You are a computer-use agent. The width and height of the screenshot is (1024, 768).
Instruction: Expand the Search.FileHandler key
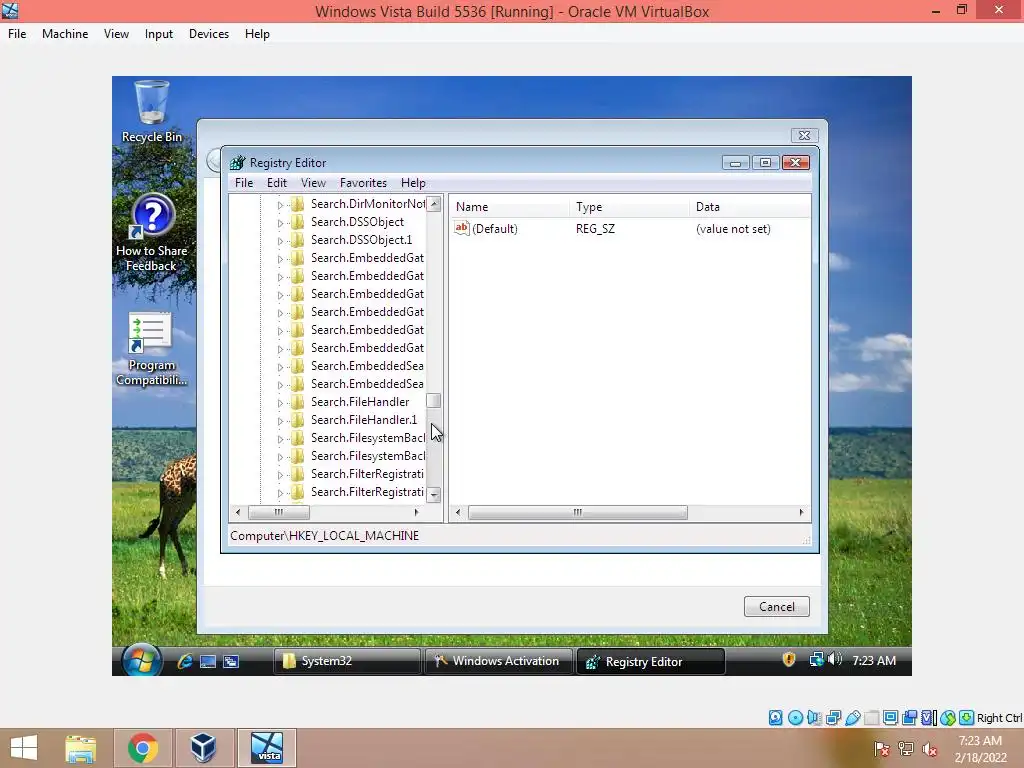pos(280,403)
